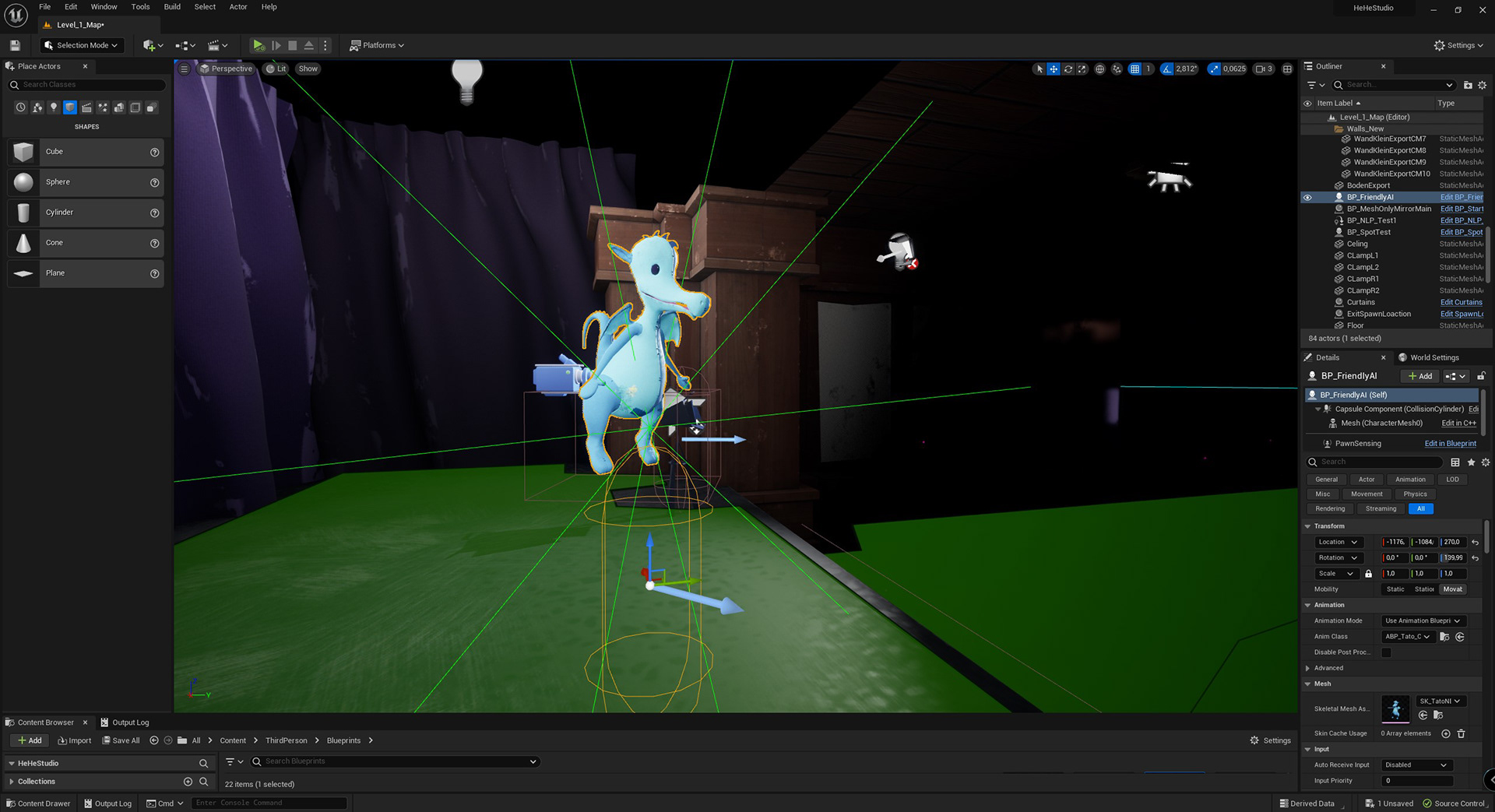The height and width of the screenshot is (812, 1495).
Task: Open the Perspective view mode dropdown
Action: 226,69
